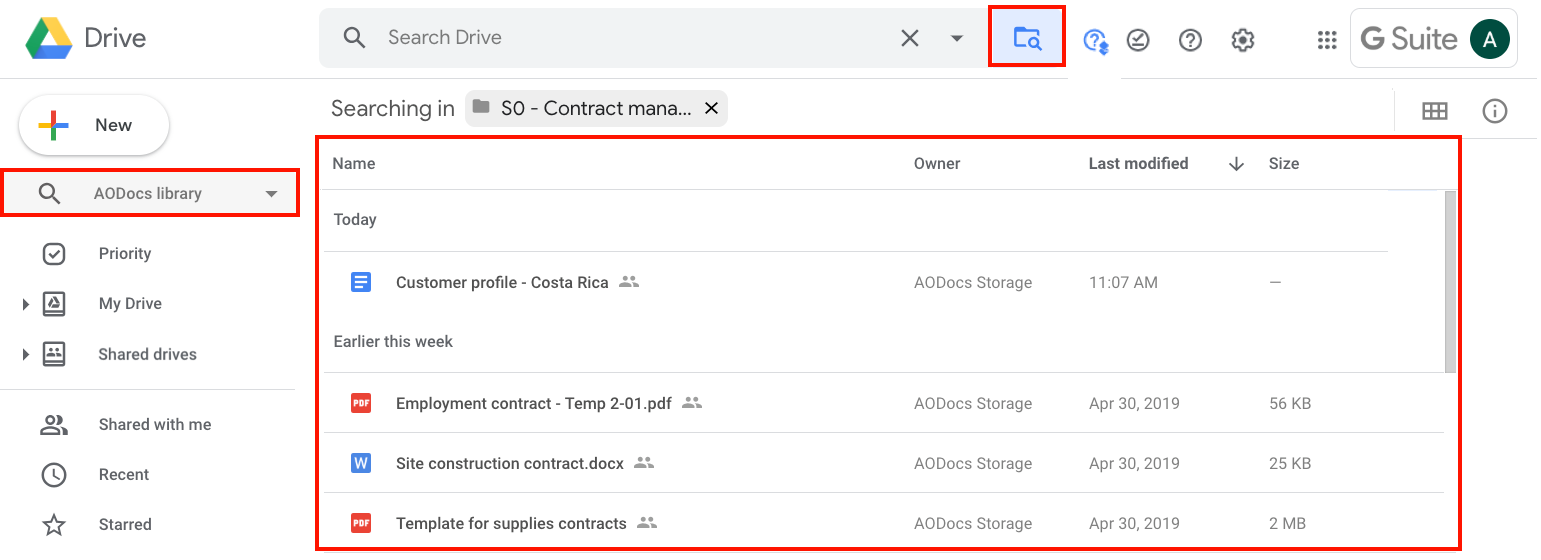The width and height of the screenshot is (1541, 560).
Task: Click shared icon beside Customer profile - Costa Rica
Action: tap(629, 282)
